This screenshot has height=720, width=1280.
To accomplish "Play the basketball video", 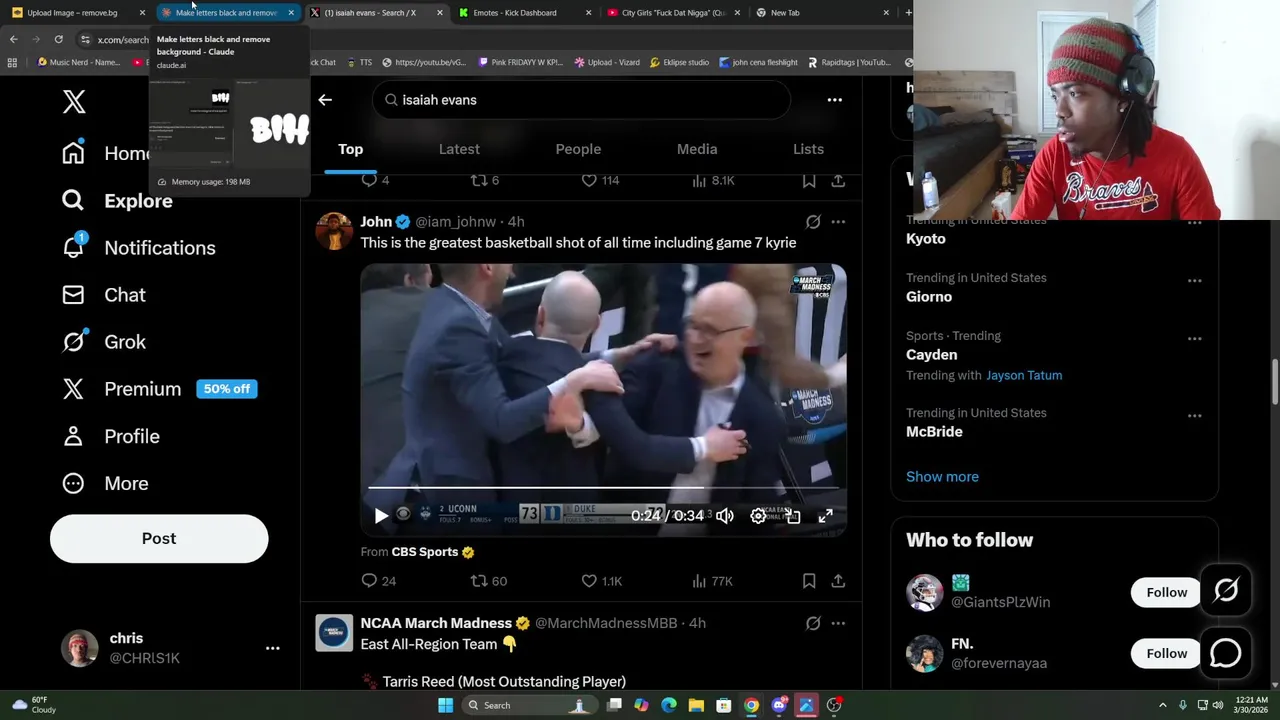I will coord(381,516).
